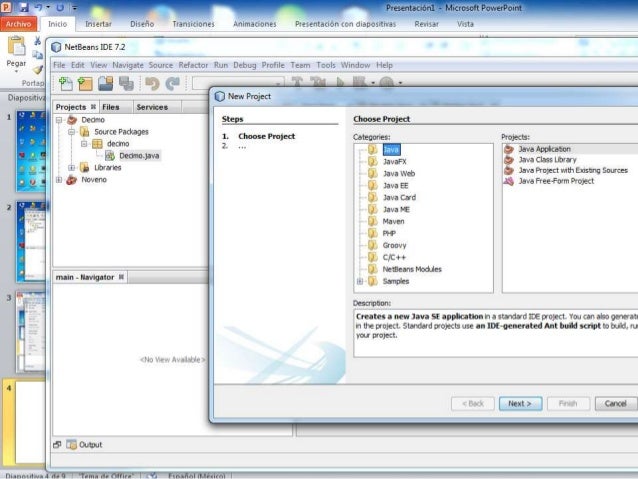The height and width of the screenshot is (479, 638).
Task: Click the New File toolbar icon in NetBeans
Action: tap(66, 83)
